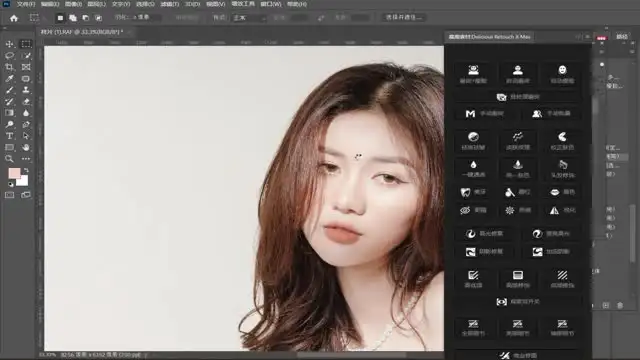Image resolution: width=640 pixels, height=360 pixels.
Task: Select the Crop tool
Action: pyautogui.click(x=9, y=67)
